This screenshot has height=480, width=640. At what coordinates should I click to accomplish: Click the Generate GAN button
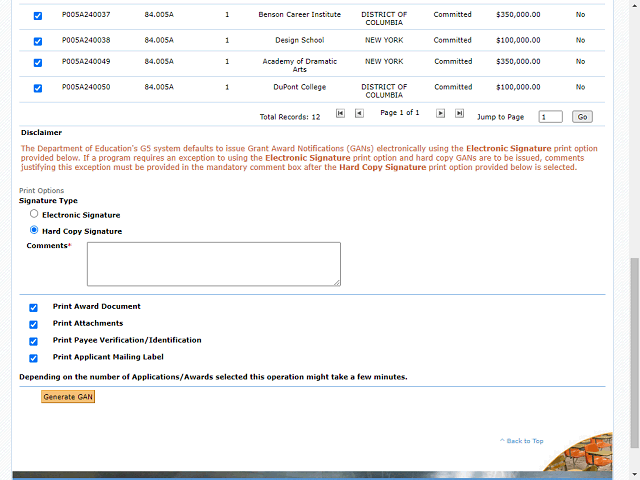(x=68, y=397)
